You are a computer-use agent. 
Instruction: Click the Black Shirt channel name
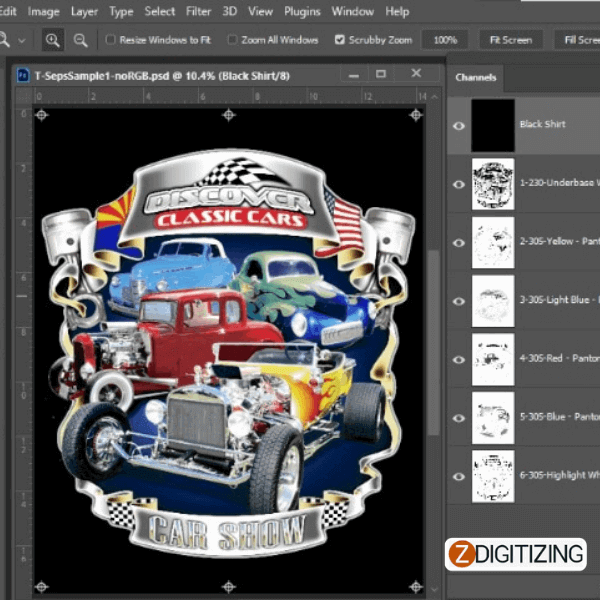coord(542,124)
